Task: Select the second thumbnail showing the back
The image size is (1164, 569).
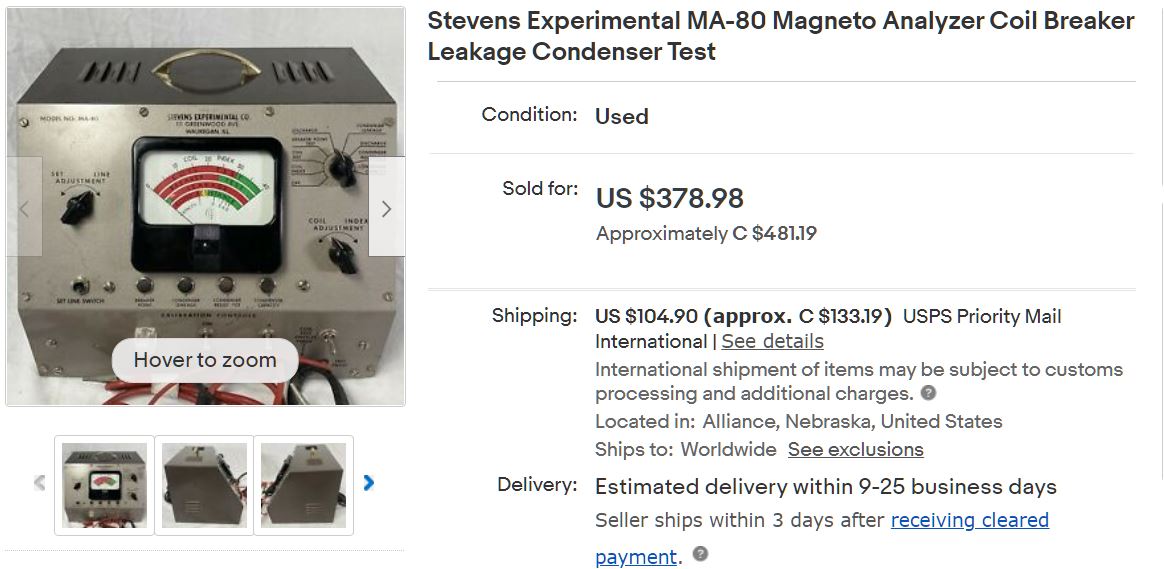Action: pyautogui.click(x=204, y=485)
